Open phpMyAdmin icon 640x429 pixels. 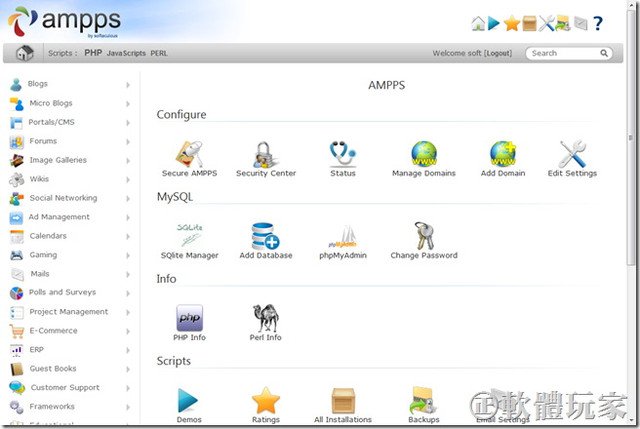point(343,237)
